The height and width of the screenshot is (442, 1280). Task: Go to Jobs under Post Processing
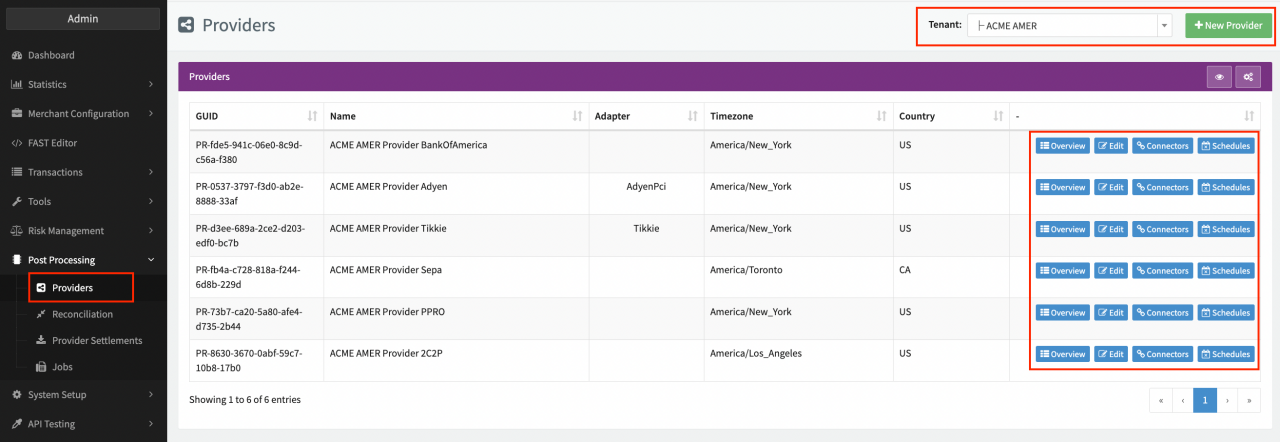[62, 367]
